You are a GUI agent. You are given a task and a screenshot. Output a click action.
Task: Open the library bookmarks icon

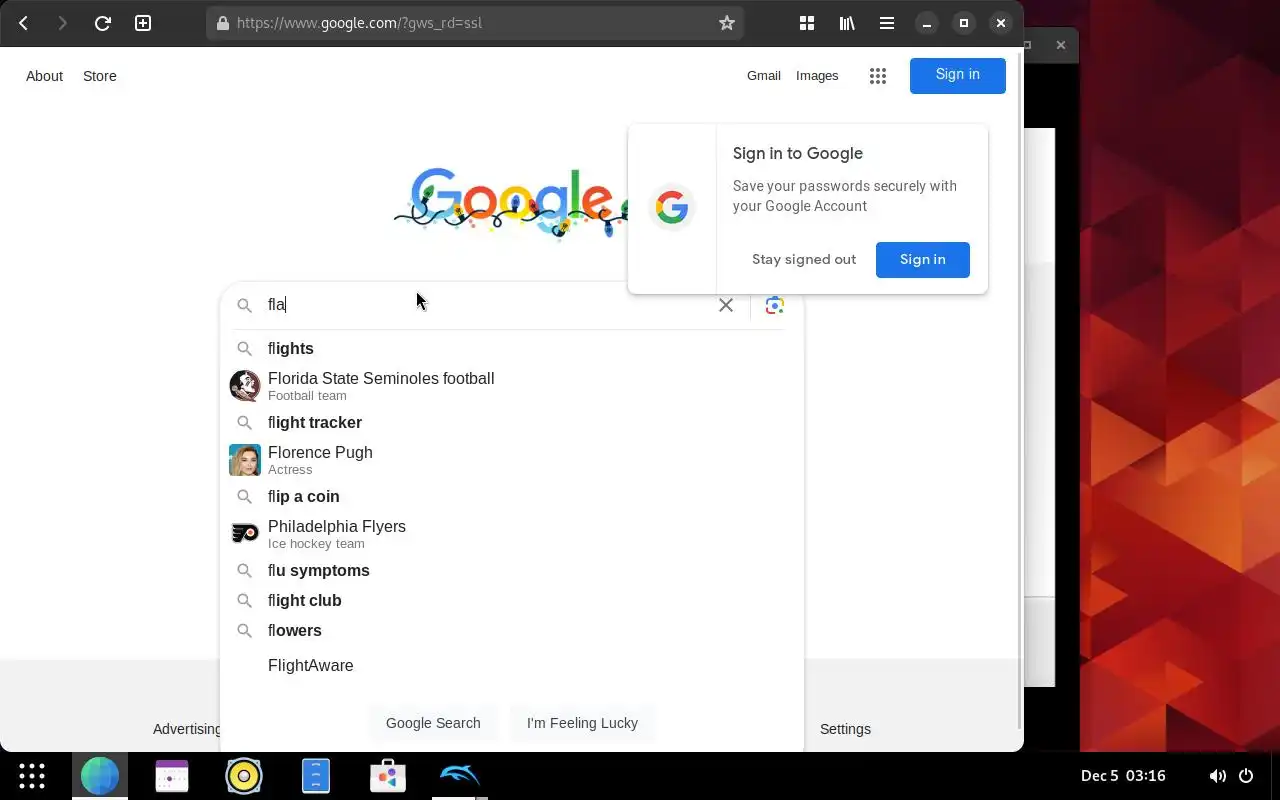click(x=847, y=23)
